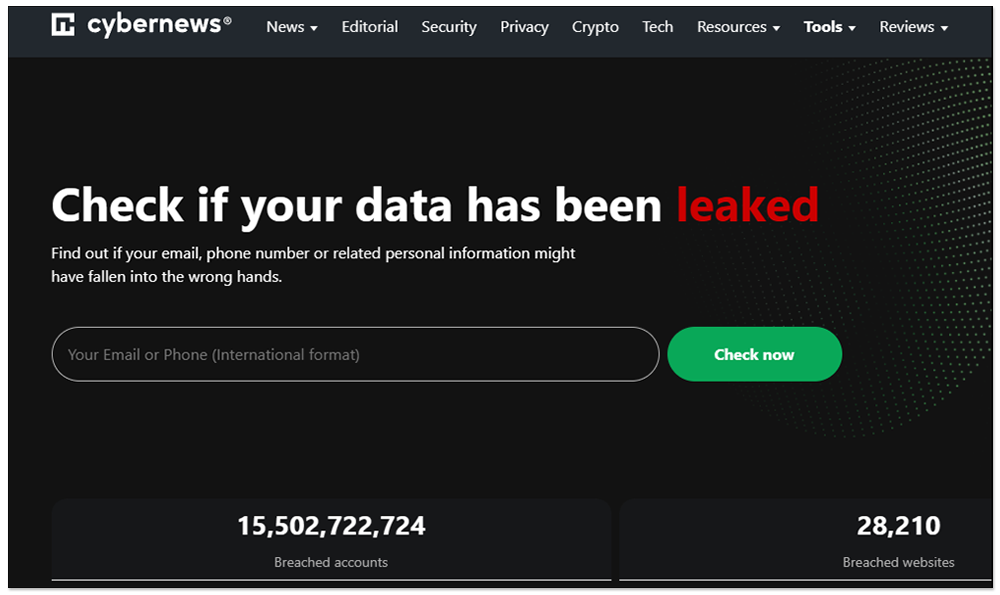Click the arrow next to Resources
This screenshot has width=1000, height=595.
coord(776,28)
